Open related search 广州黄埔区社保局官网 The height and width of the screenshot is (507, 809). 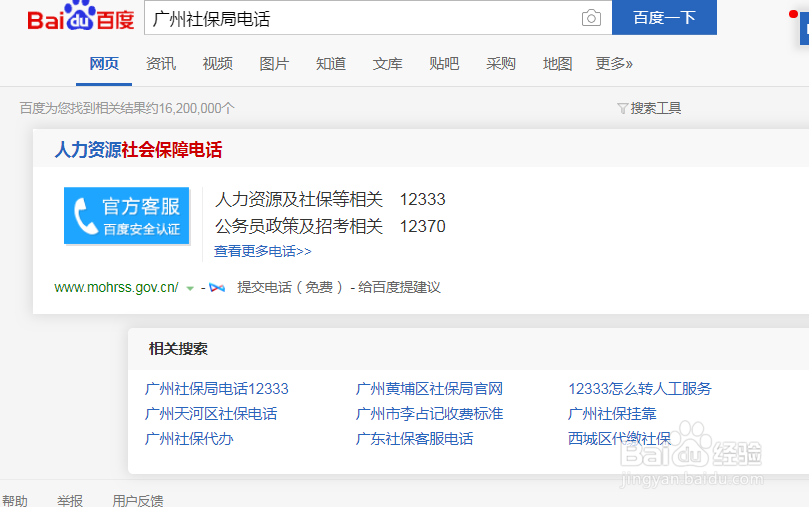(429, 388)
